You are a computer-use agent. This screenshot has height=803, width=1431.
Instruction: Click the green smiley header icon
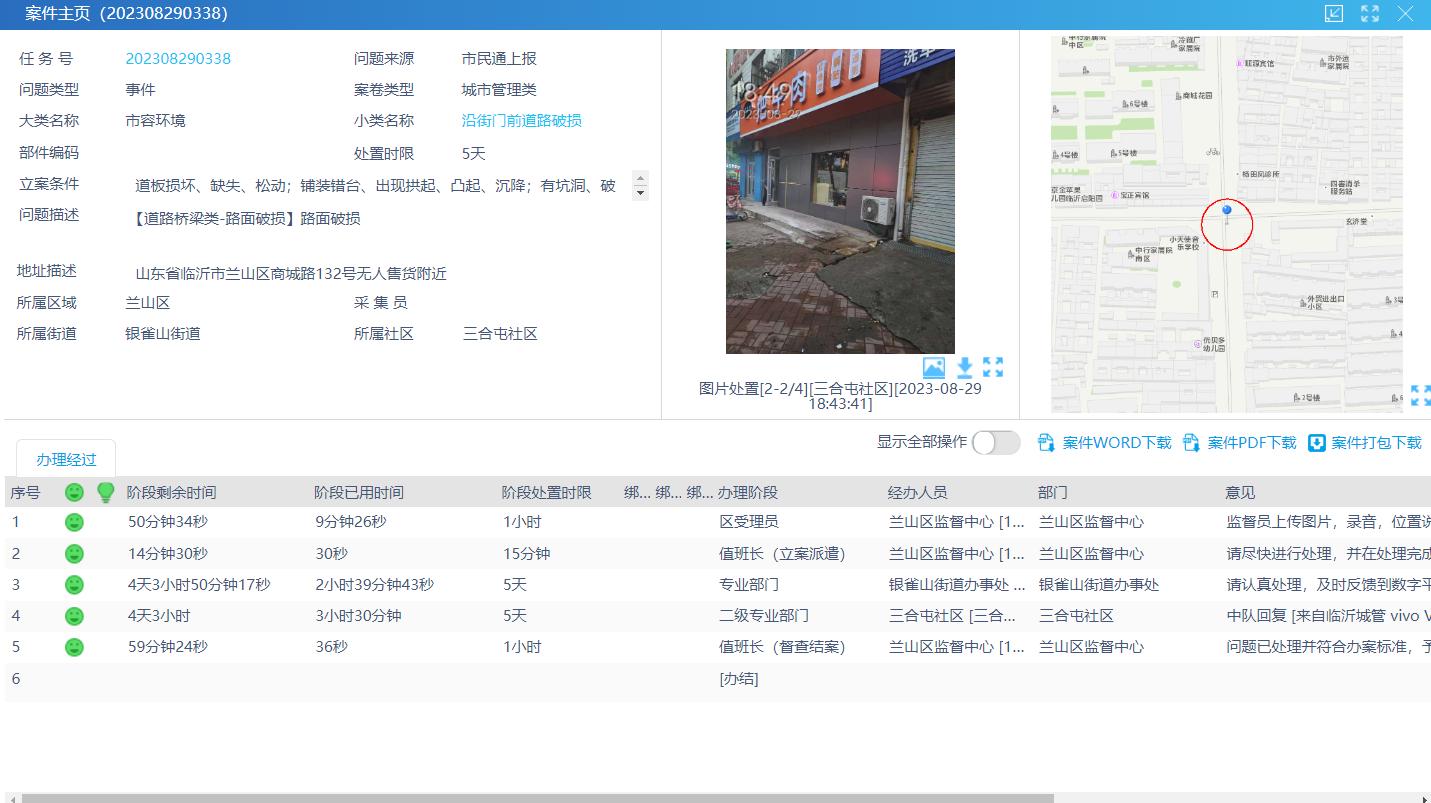(x=74, y=492)
